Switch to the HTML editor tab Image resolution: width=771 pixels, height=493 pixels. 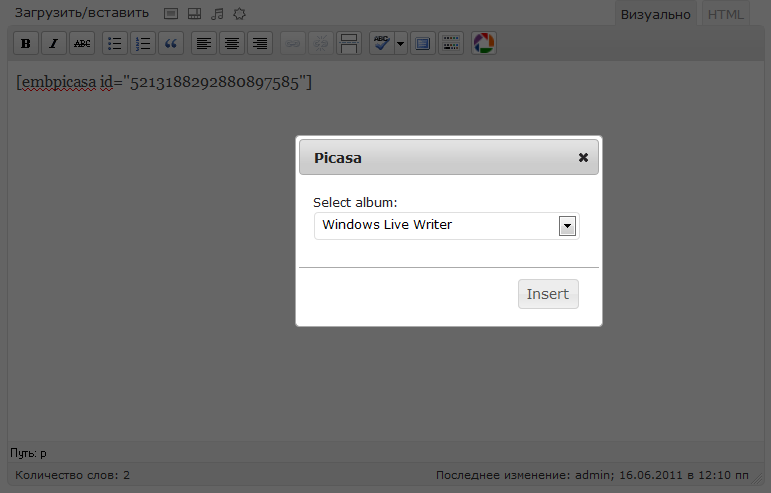[x=725, y=14]
